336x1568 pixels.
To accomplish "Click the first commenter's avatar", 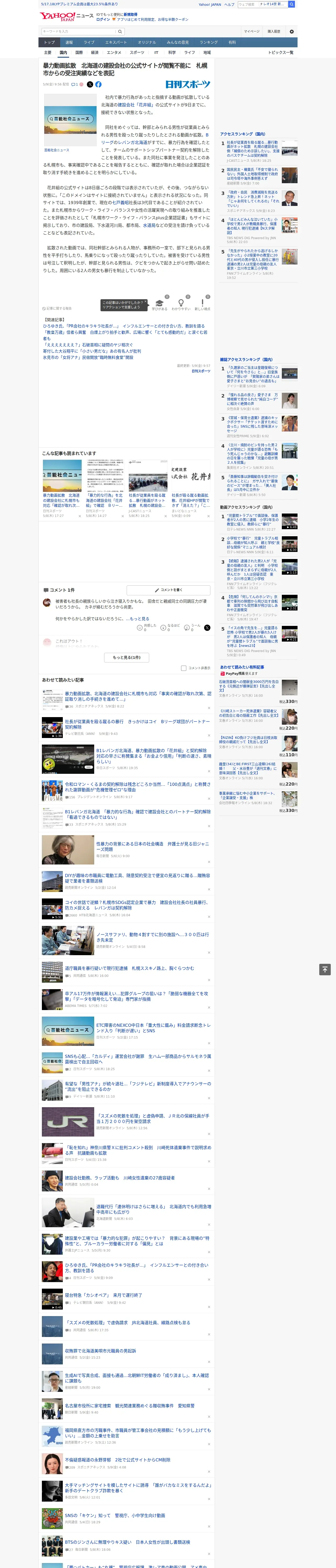I will pos(46,603).
